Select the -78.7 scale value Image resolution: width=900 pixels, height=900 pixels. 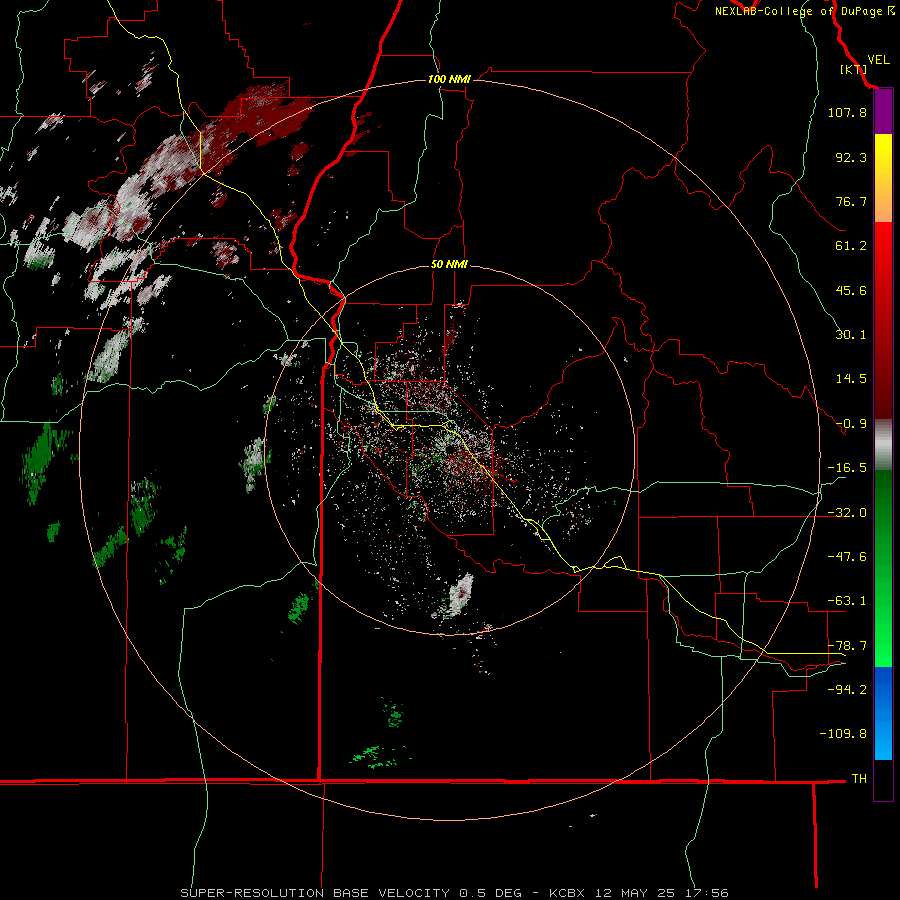(847, 646)
